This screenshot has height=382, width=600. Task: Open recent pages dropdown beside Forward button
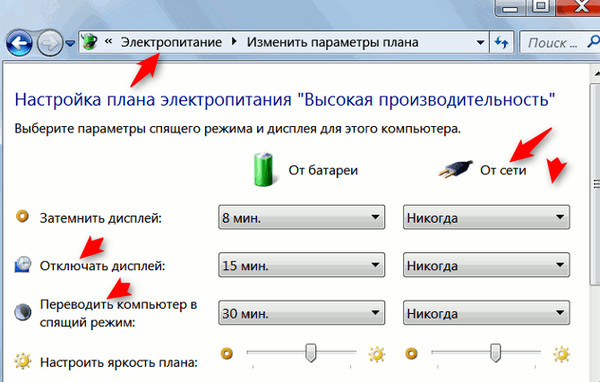click(70, 43)
